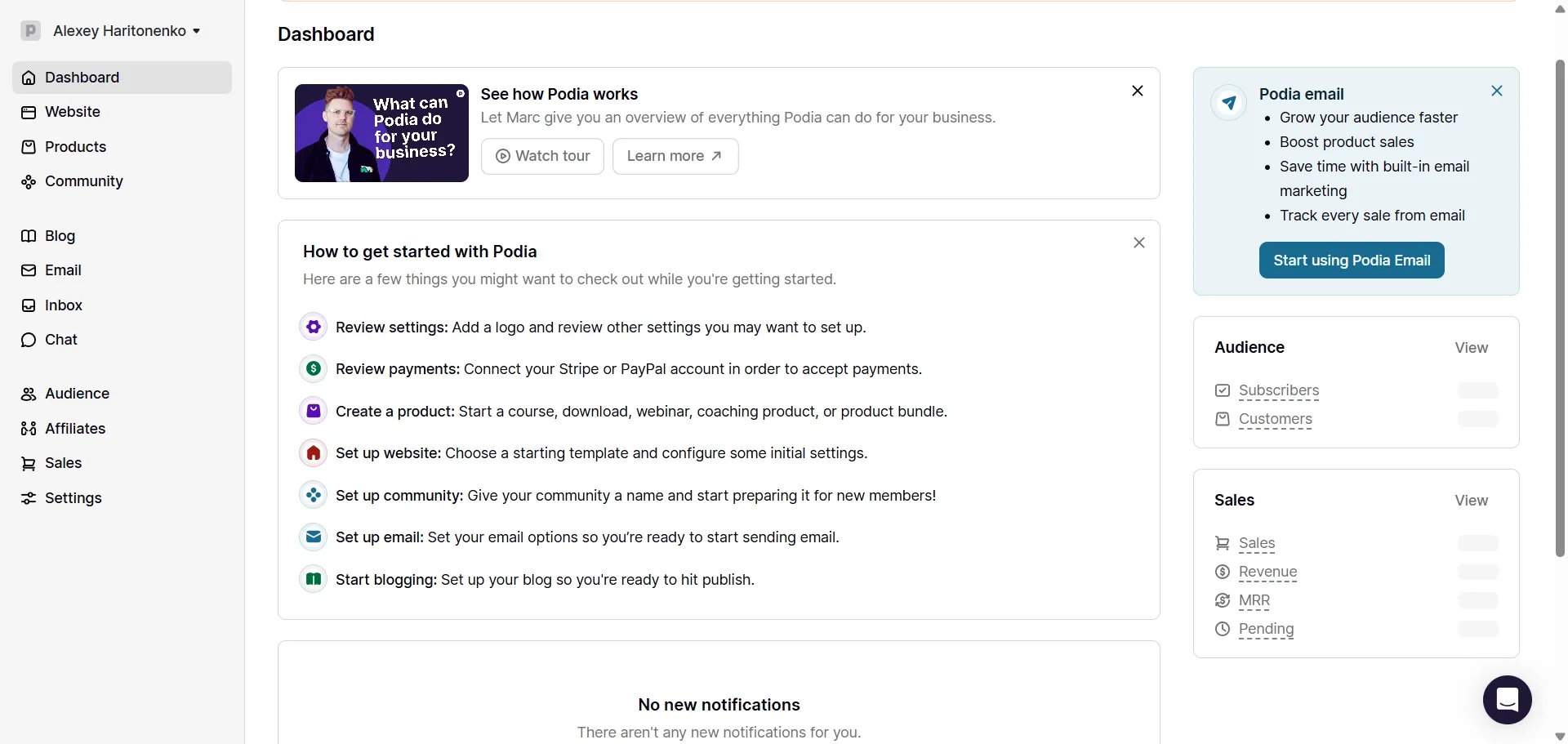Click the Settings sliders icon in sidebar
Viewport: 1568px width, 744px height.
[x=29, y=498]
